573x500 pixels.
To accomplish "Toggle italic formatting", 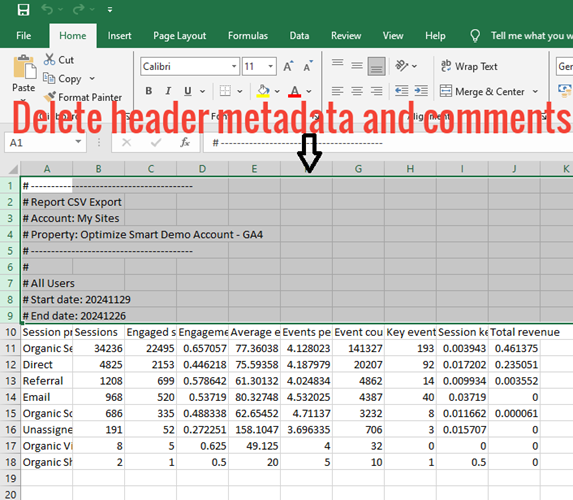I will click(168, 91).
